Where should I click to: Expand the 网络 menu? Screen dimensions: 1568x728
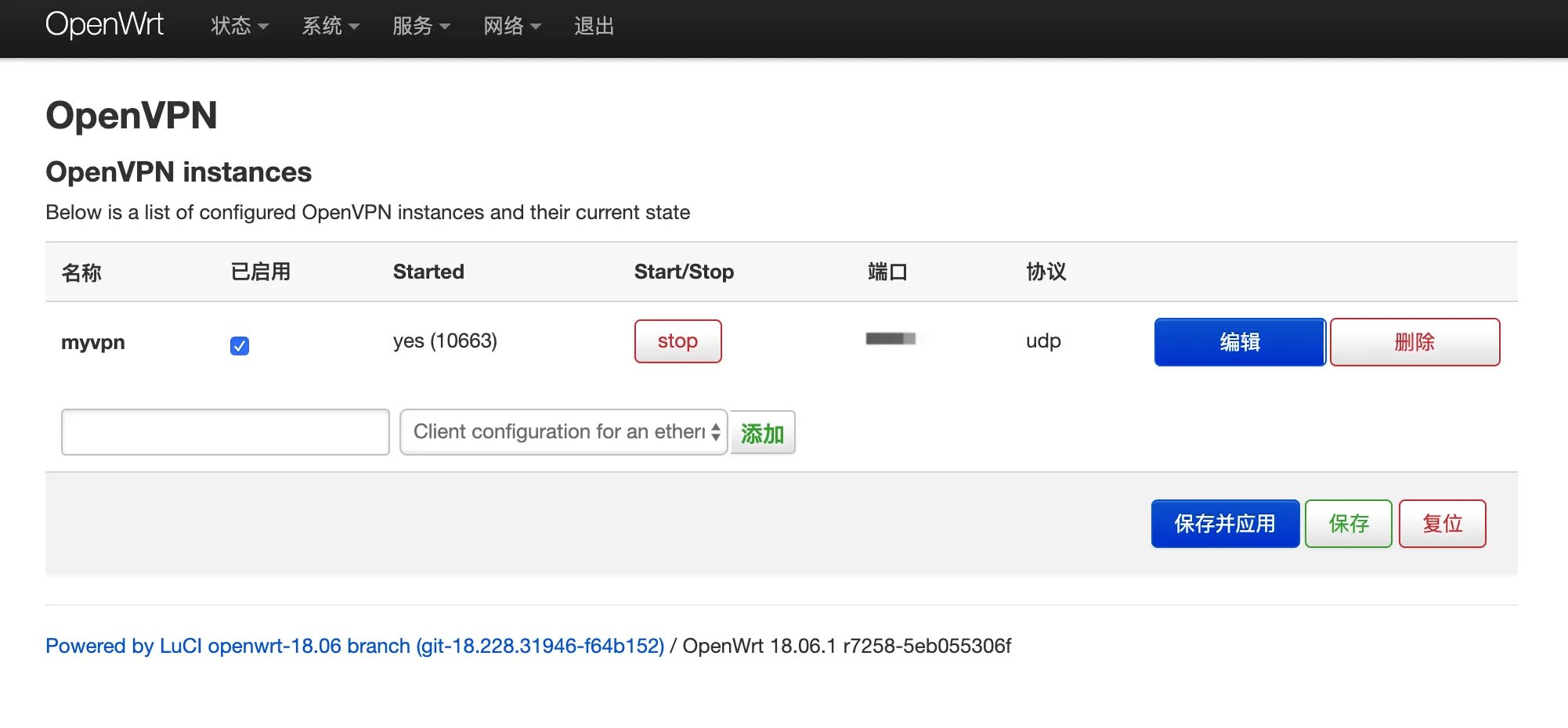tap(512, 26)
